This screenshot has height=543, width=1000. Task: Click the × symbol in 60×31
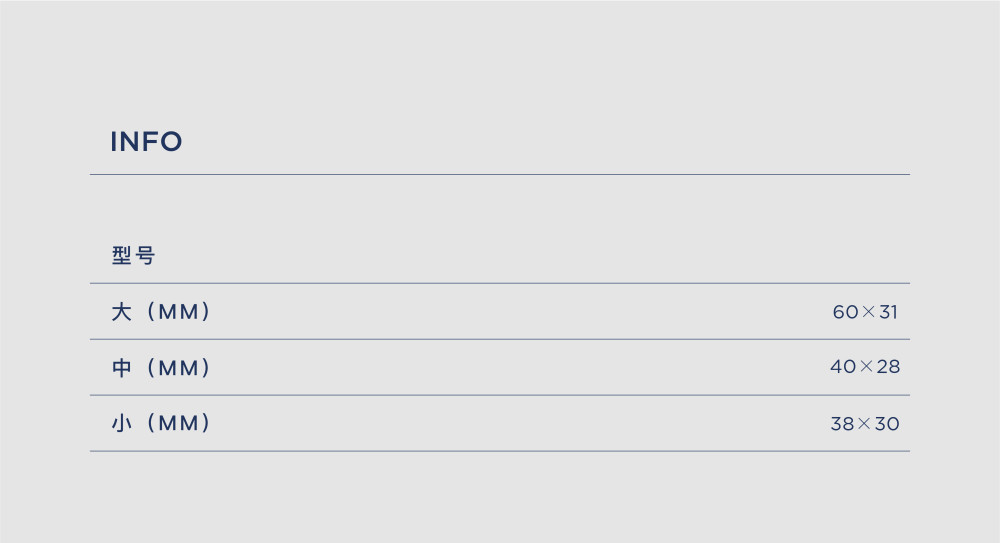coord(868,312)
